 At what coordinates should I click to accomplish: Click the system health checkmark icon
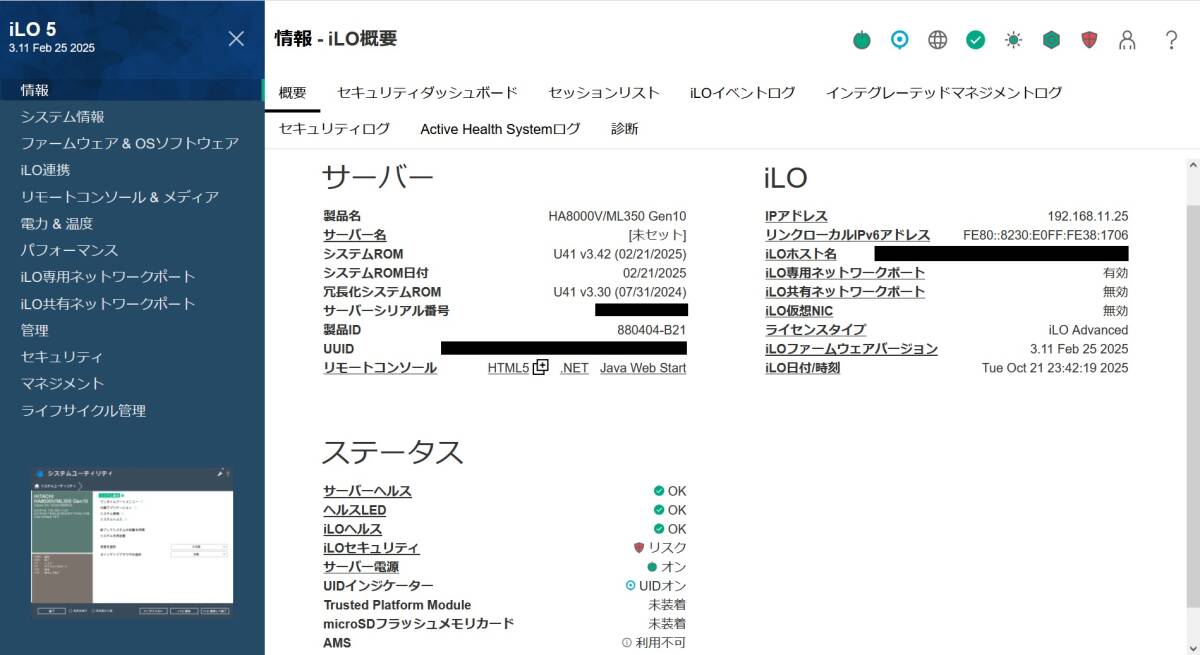click(x=976, y=40)
